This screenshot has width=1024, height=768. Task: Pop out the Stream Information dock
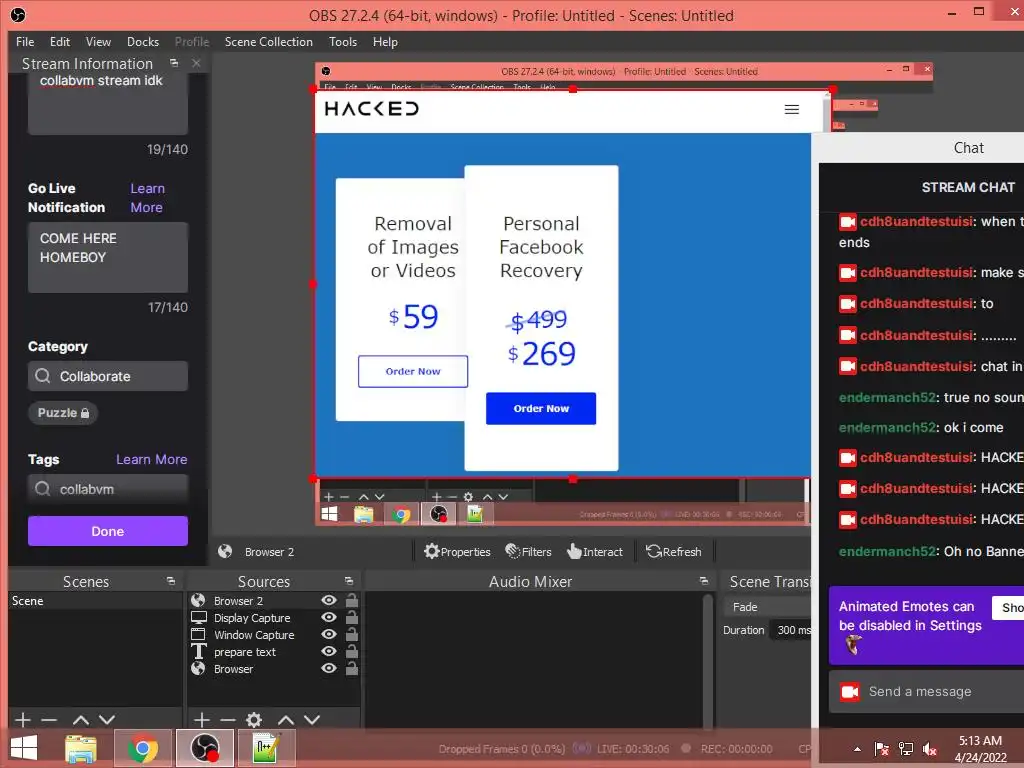(174, 63)
